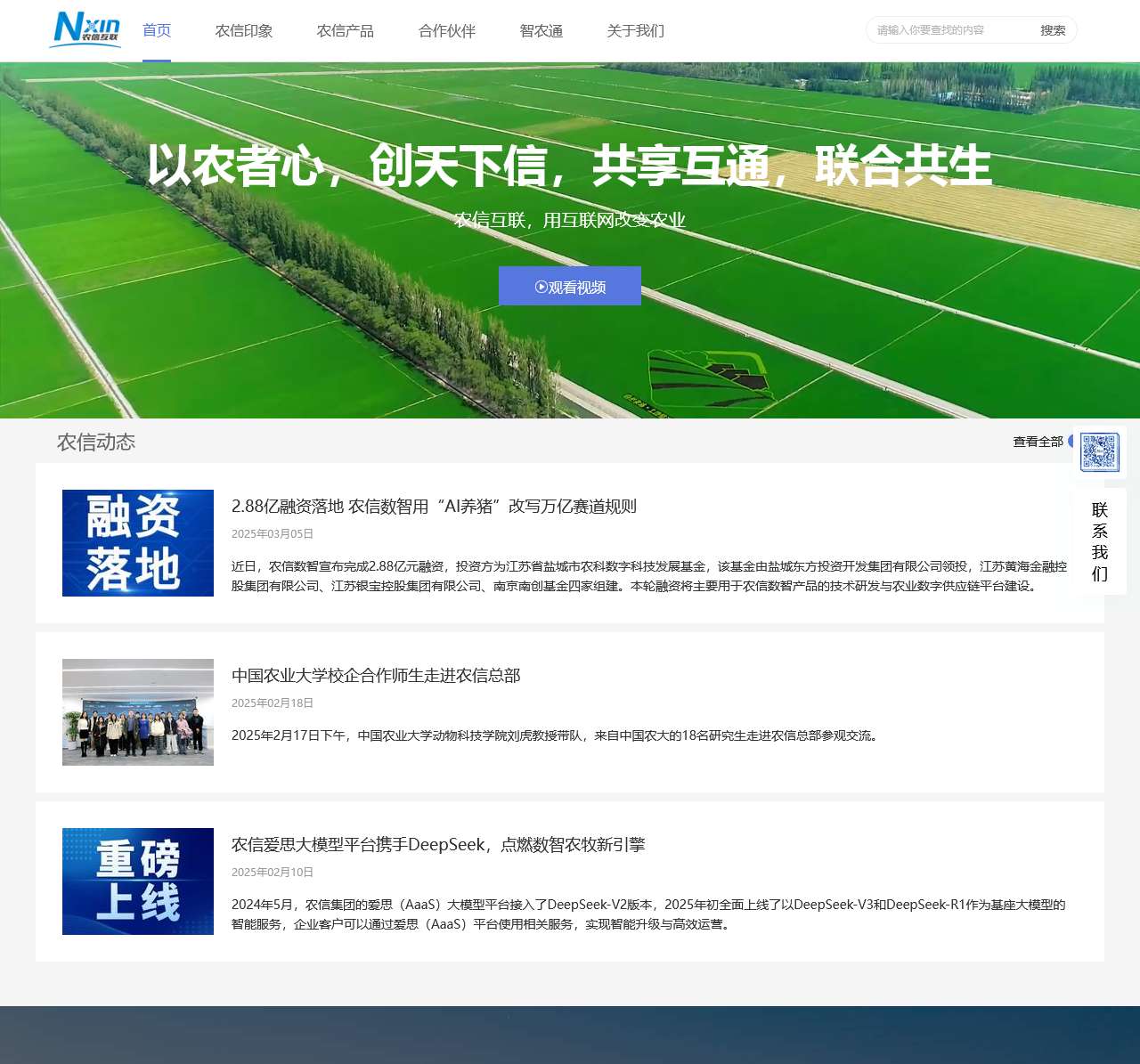Viewport: 1140px width, 1064px height.
Task: Open article 2.88亿融资落地 农信数智用“AI养猪”
Action: pos(434,507)
